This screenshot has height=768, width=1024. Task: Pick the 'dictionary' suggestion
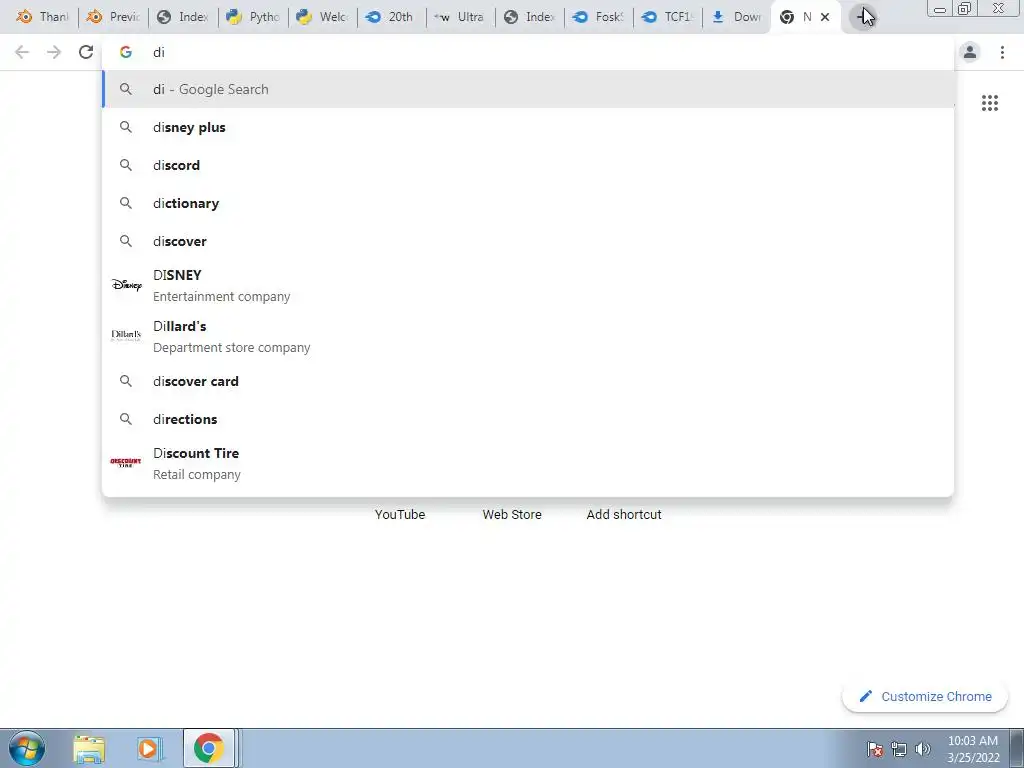click(x=528, y=203)
